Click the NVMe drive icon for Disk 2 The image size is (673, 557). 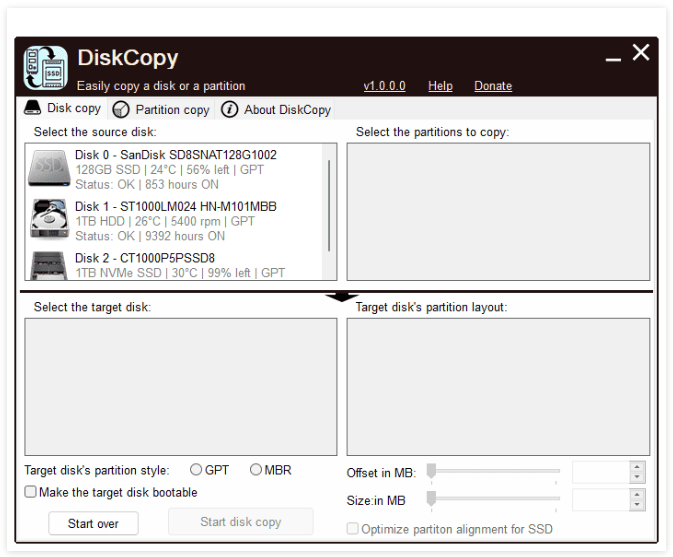(49, 266)
